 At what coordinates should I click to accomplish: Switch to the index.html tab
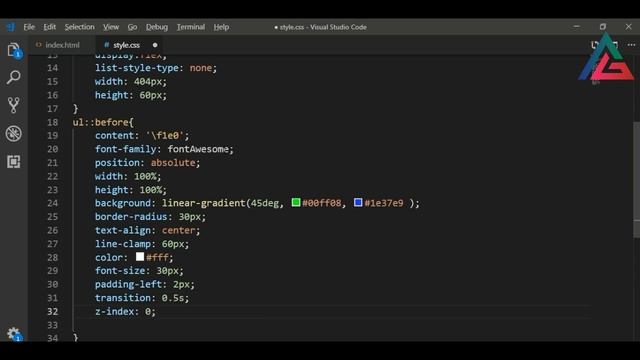point(62,45)
